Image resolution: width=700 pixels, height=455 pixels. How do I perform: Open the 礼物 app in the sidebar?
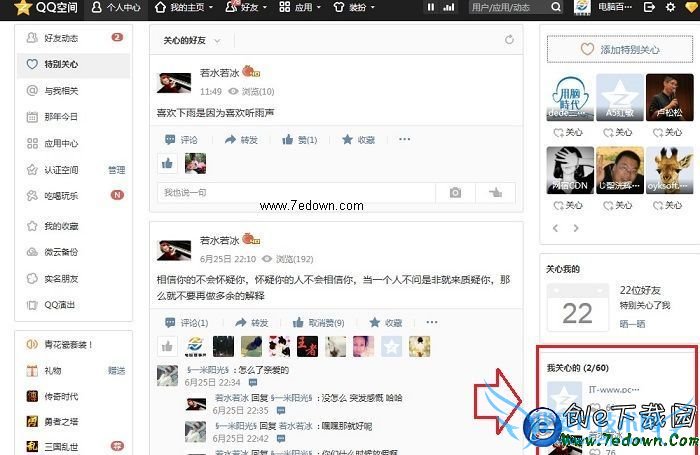click(53, 371)
